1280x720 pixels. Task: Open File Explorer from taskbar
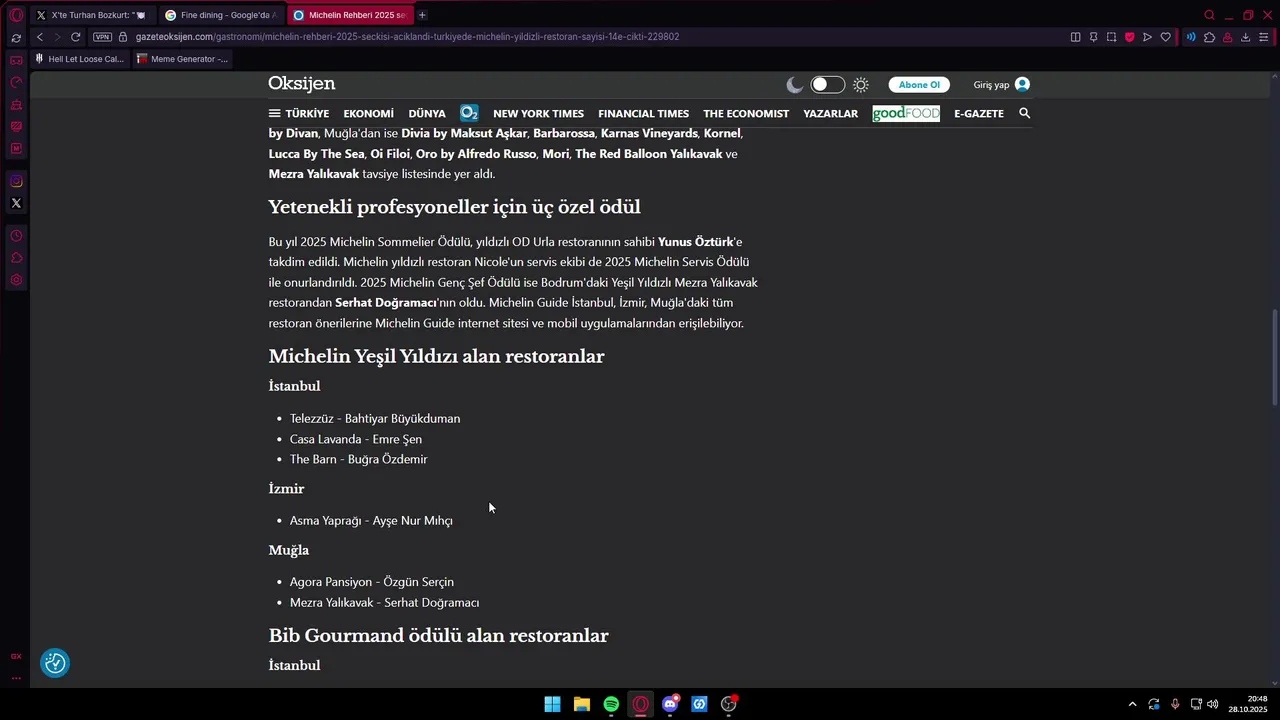[x=581, y=704]
